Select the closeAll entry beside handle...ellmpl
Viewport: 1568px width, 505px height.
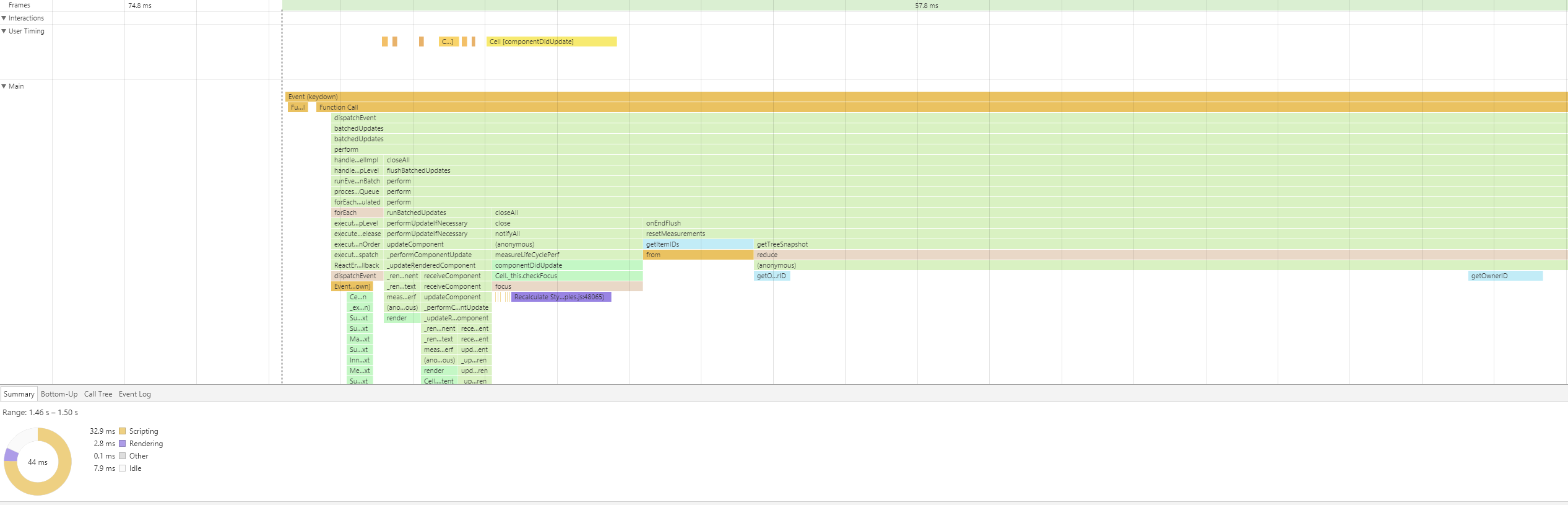click(976, 160)
